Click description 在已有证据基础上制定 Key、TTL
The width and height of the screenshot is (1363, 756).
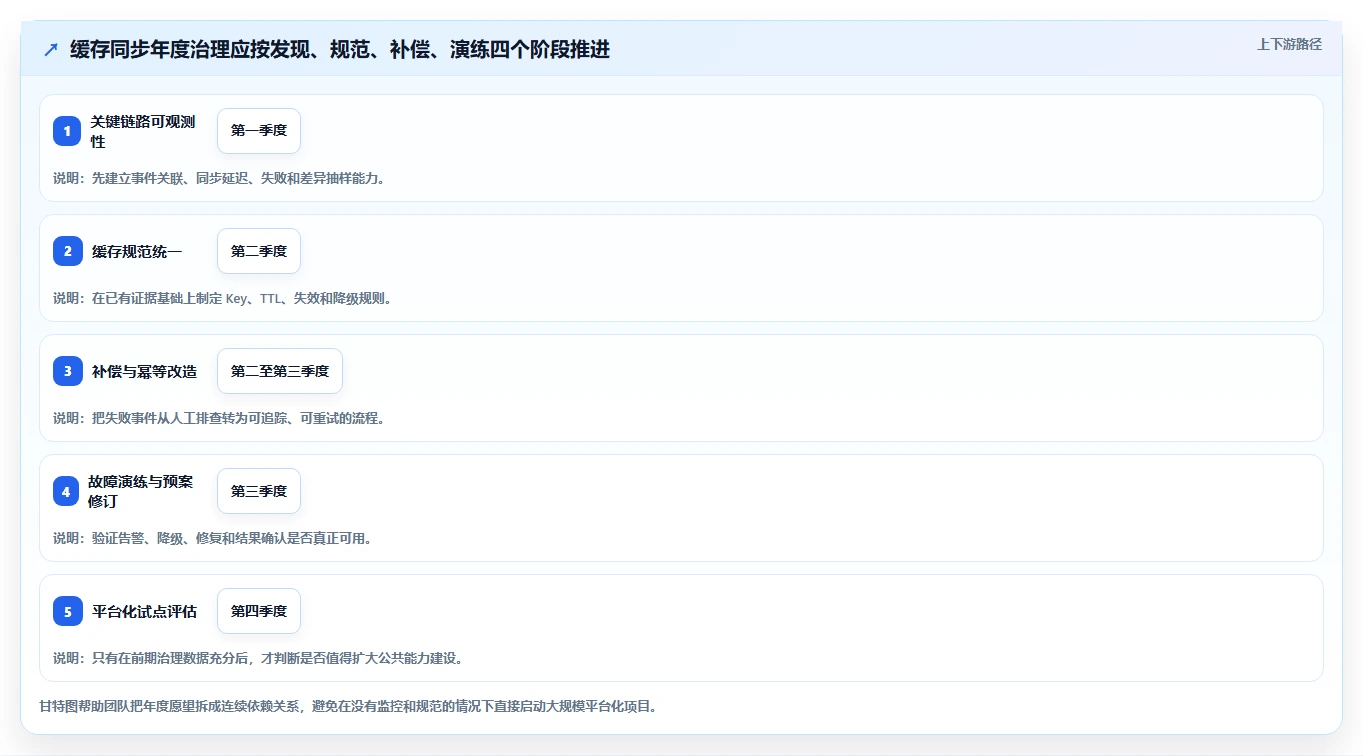(x=222, y=298)
